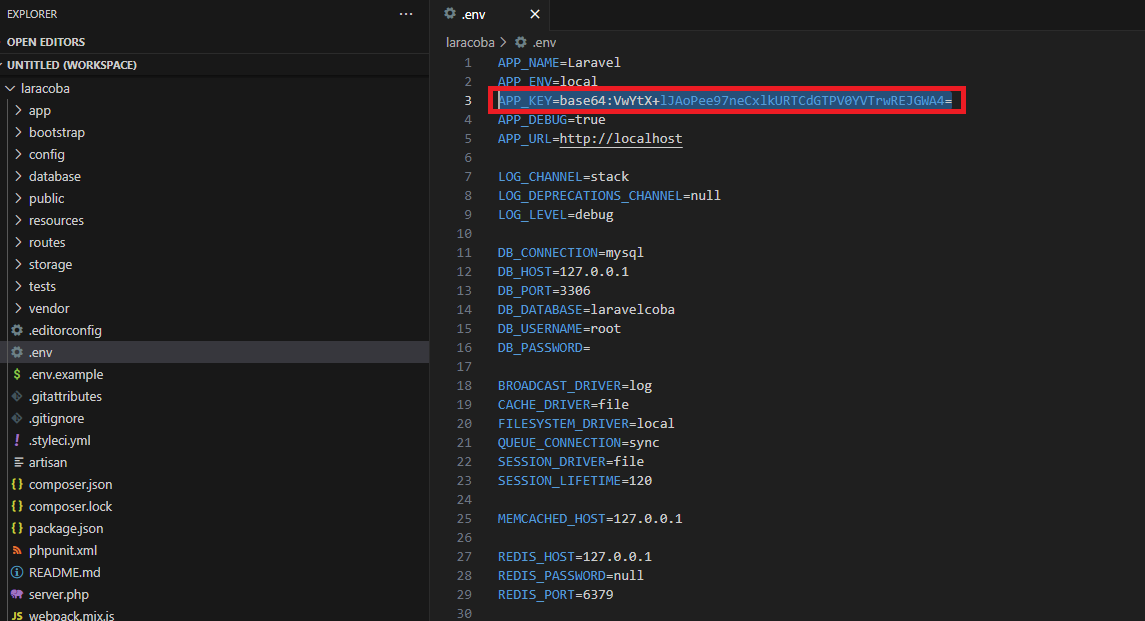Click the JS icon for webpack.mix.js

pos(18,616)
